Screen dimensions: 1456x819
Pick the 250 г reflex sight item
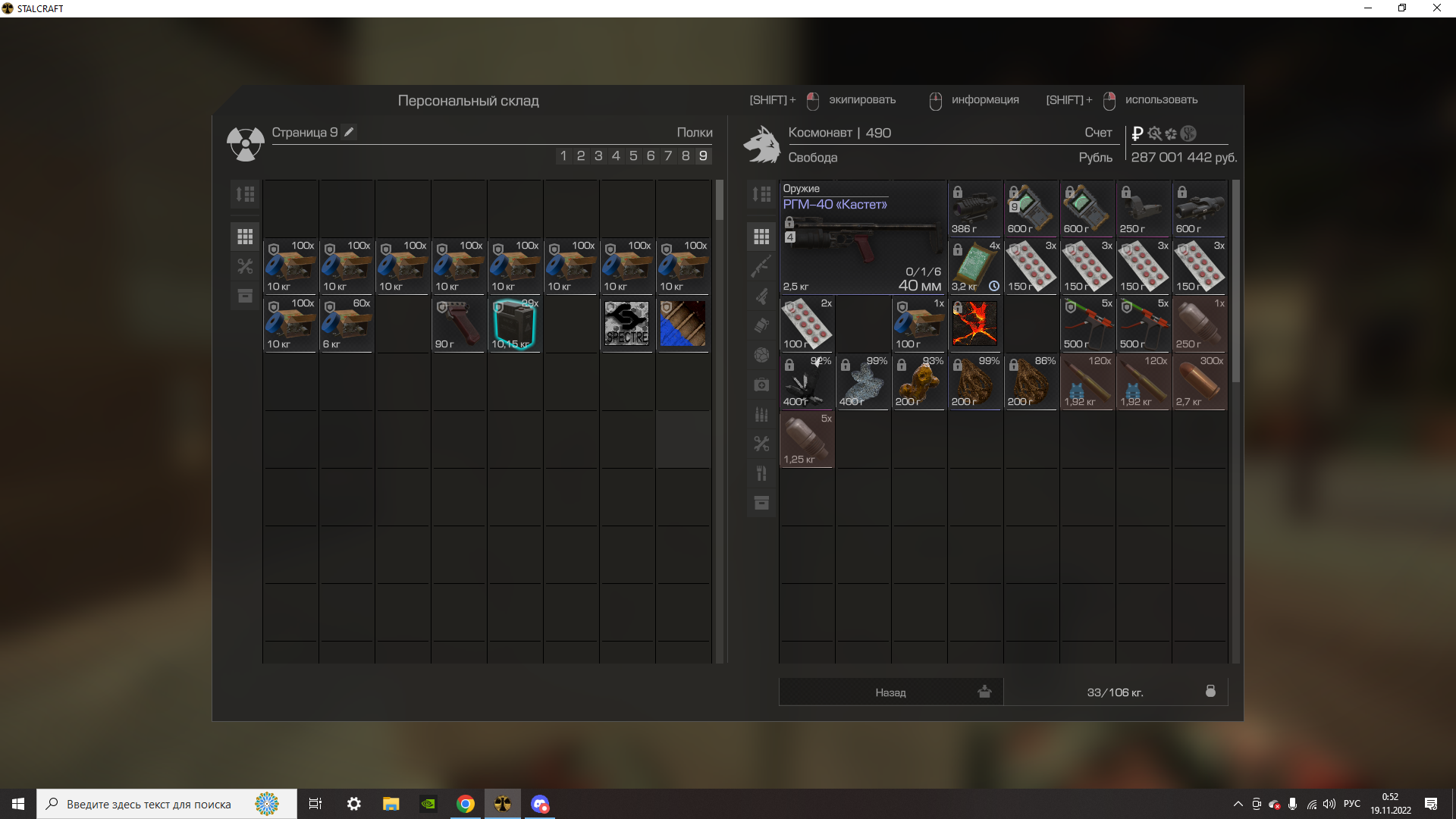[1144, 209]
